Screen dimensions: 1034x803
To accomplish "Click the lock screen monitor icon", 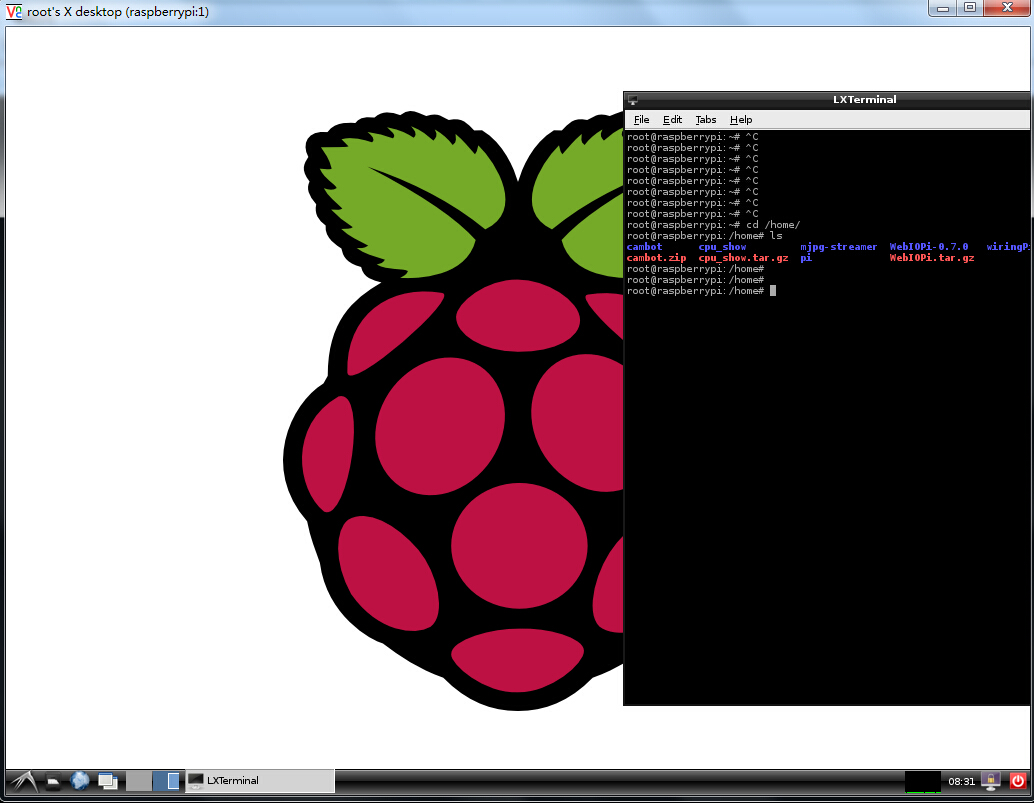I will pos(990,781).
